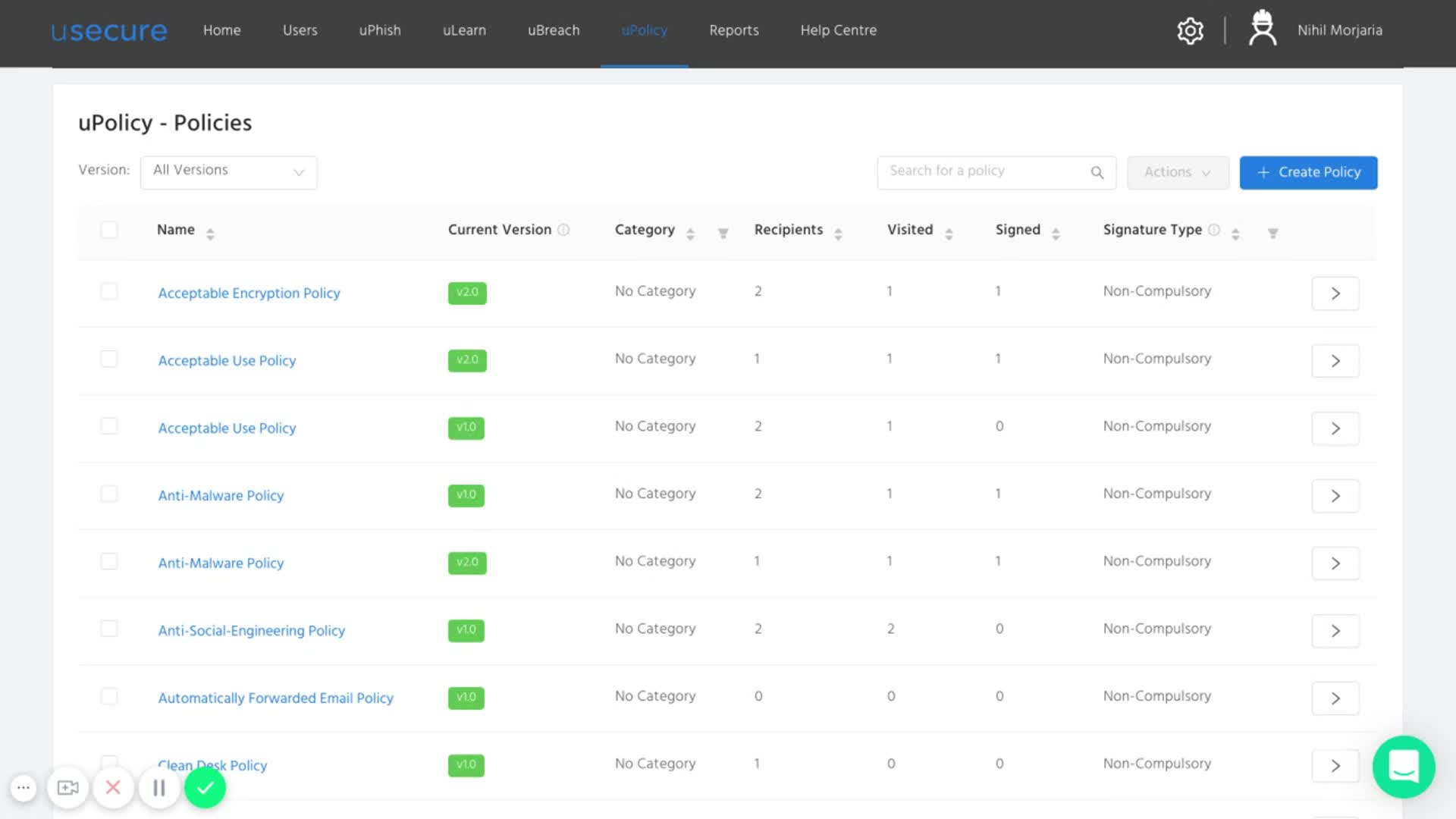Image resolution: width=1456 pixels, height=819 pixels.
Task: Check the Acceptable Use Policy v1.0 row
Action: [x=109, y=426]
